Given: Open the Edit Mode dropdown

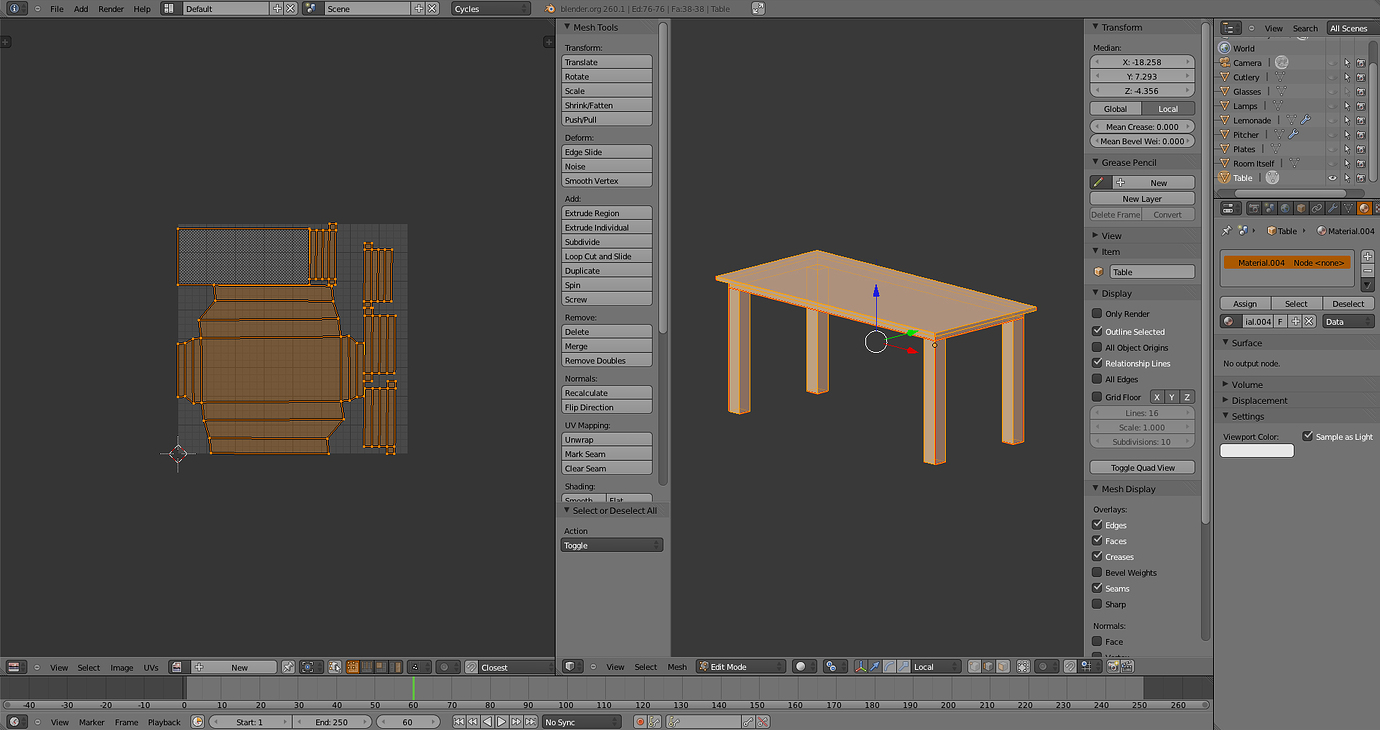Looking at the screenshot, I should (741, 666).
